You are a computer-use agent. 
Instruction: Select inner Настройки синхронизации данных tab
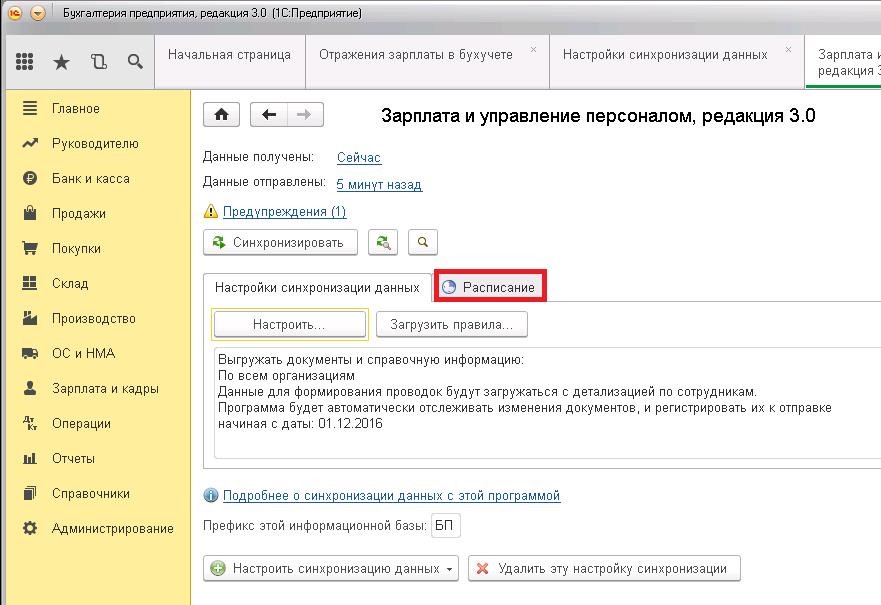point(317,288)
